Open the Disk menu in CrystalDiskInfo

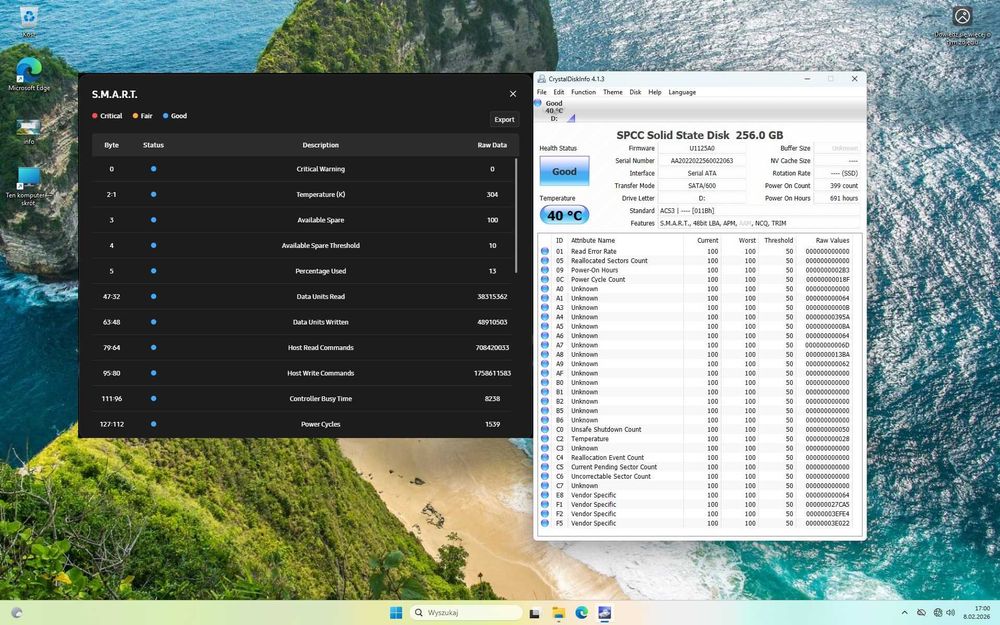tap(636, 92)
